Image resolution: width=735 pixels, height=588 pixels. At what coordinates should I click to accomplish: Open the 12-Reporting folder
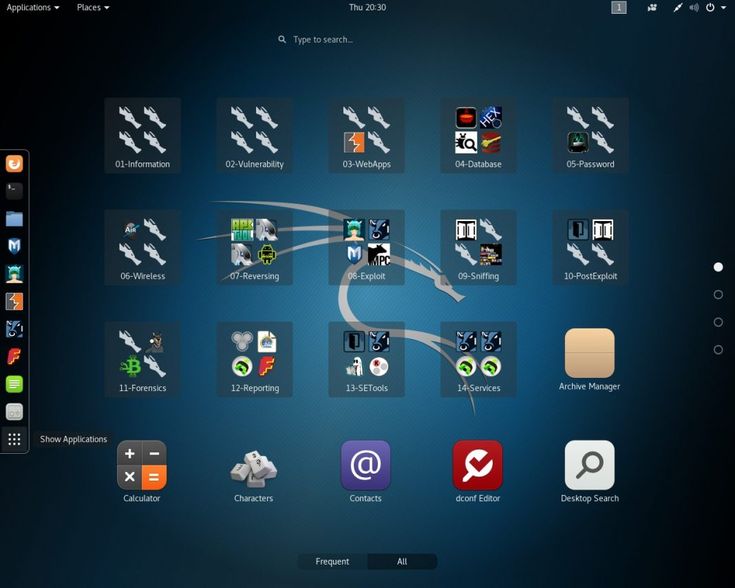[255, 360]
